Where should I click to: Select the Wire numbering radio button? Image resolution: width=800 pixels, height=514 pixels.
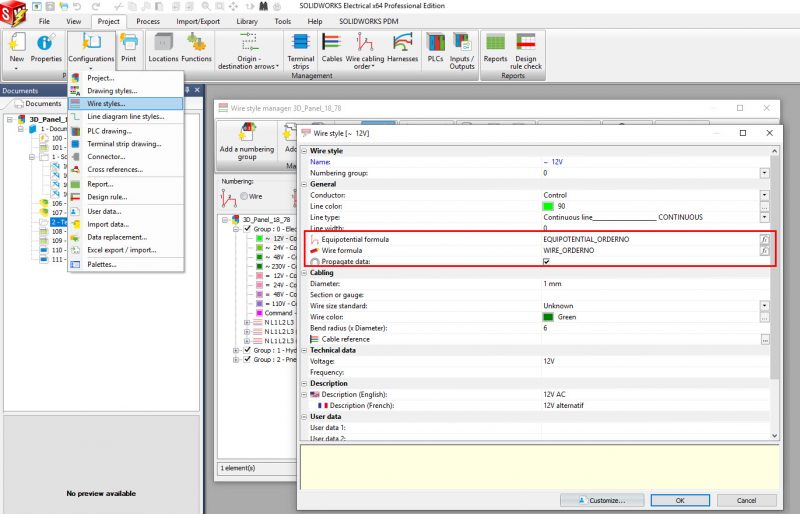pos(244,196)
